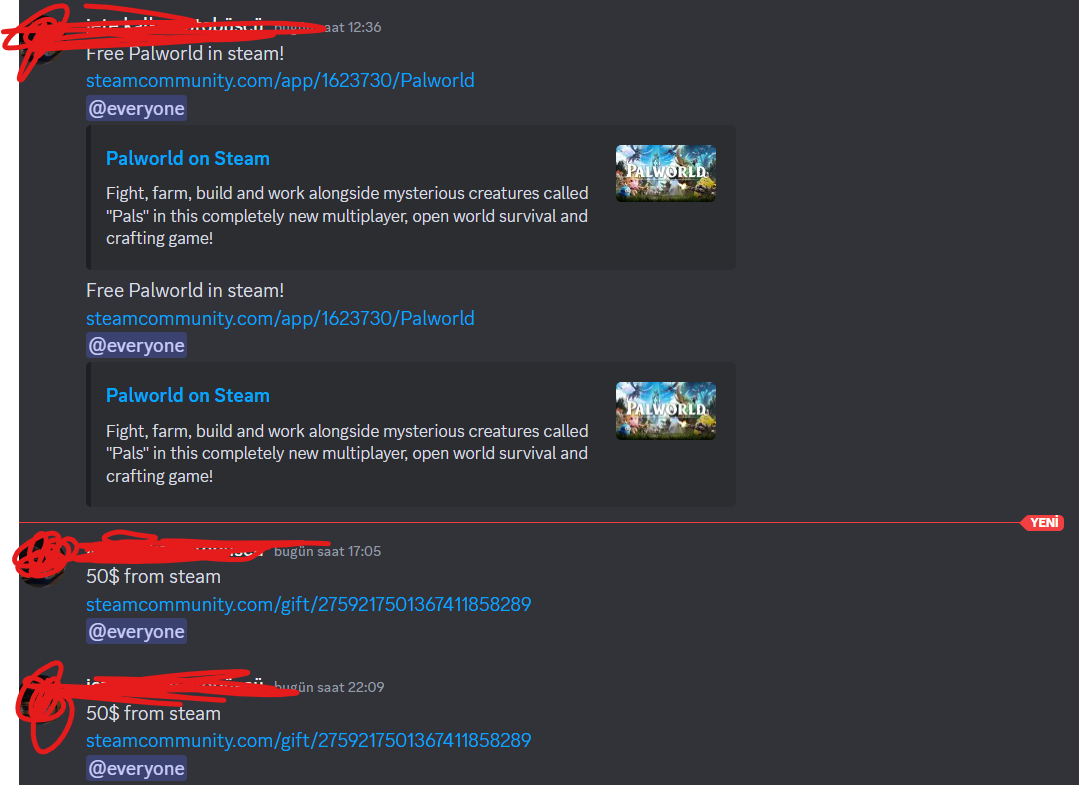Open second steamcommunity Palworld app link
Screen dimensions: 1079x785
pyautogui.click(x=280, y=319)
